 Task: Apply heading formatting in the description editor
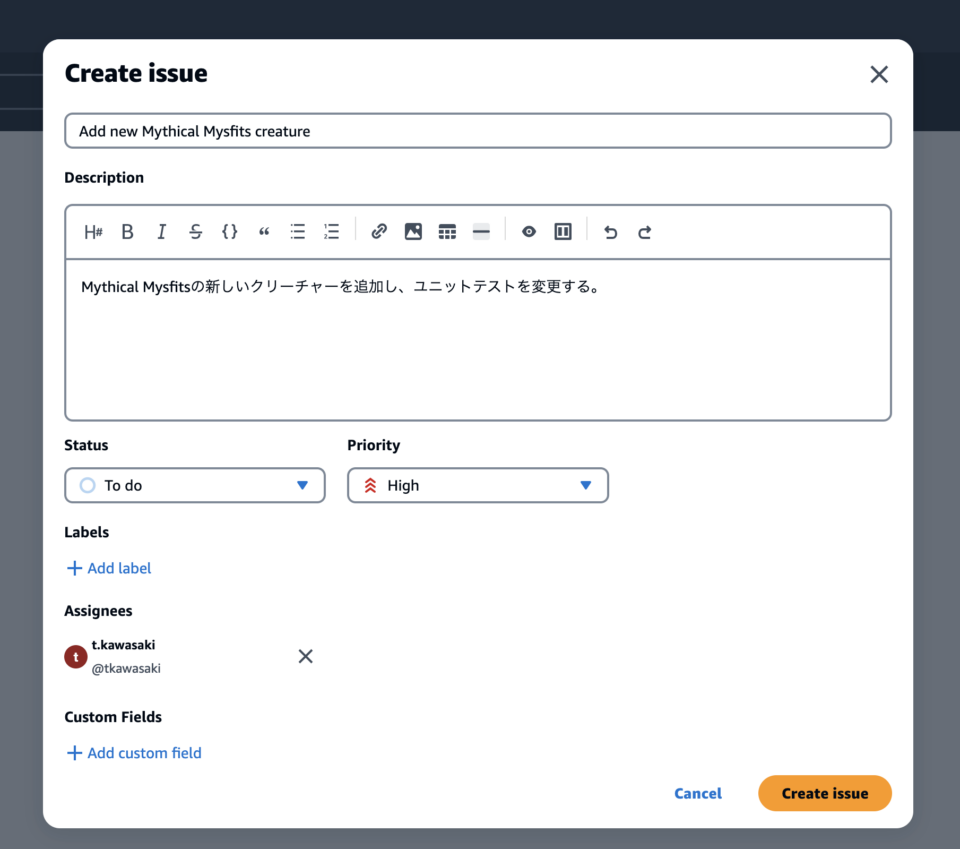click(93, 231)
